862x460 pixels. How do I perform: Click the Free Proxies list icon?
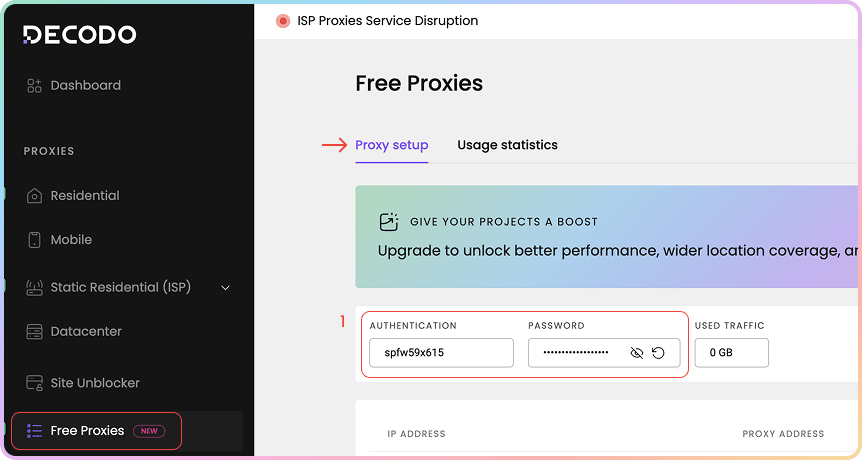point(34,431)
